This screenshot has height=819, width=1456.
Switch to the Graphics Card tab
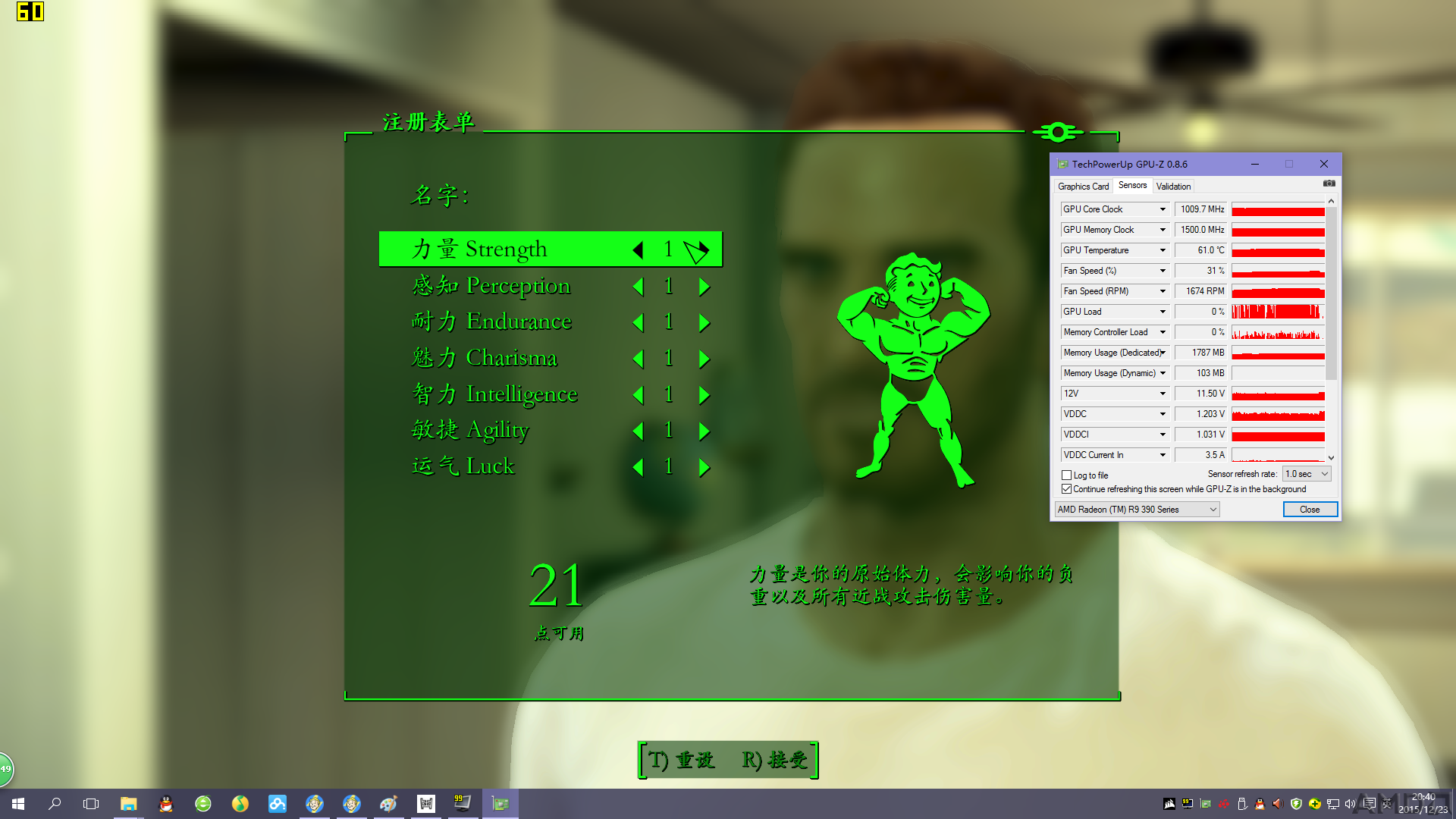[x=1083, y=187]
